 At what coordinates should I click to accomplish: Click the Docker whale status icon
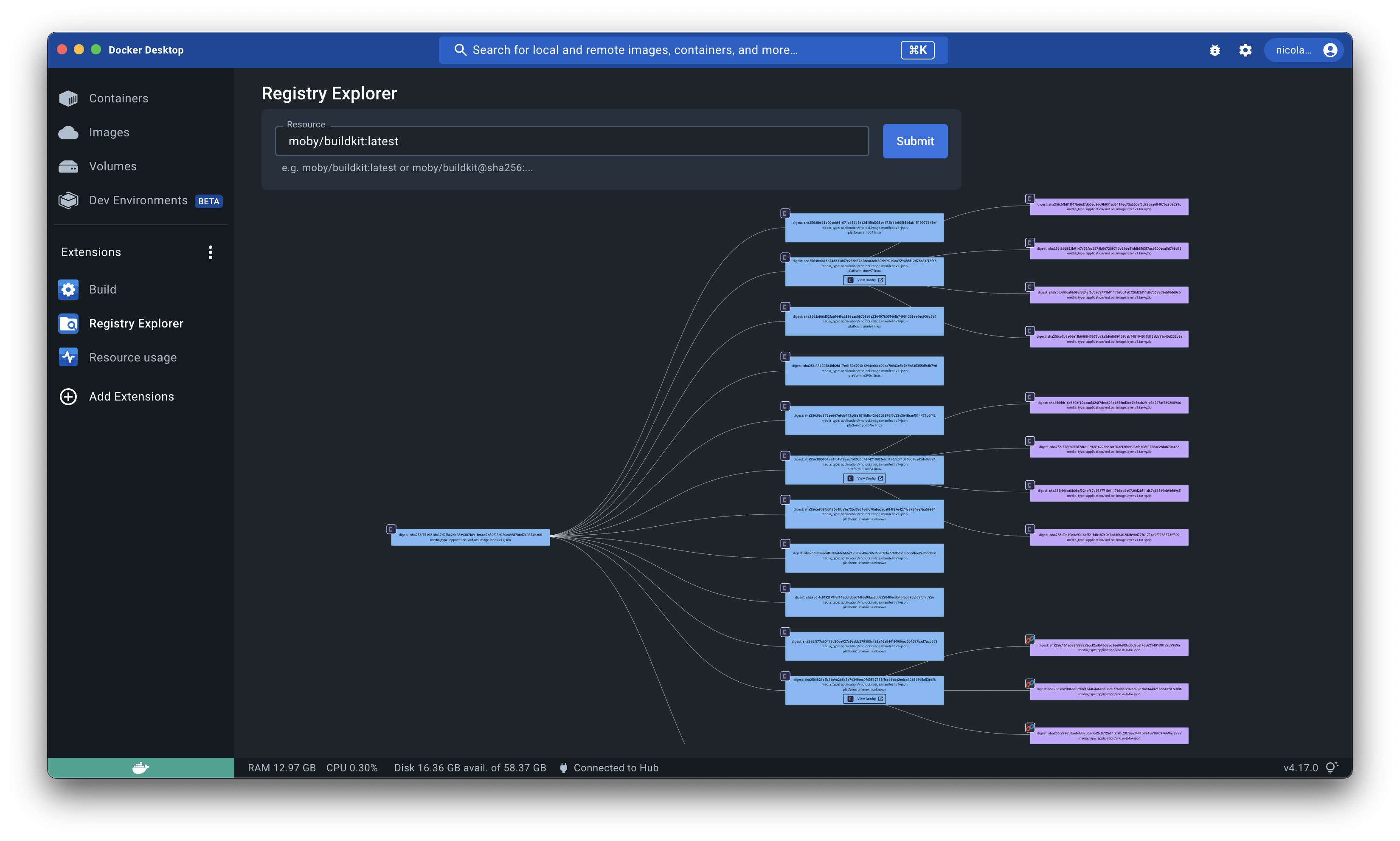(x=141, y=768)
